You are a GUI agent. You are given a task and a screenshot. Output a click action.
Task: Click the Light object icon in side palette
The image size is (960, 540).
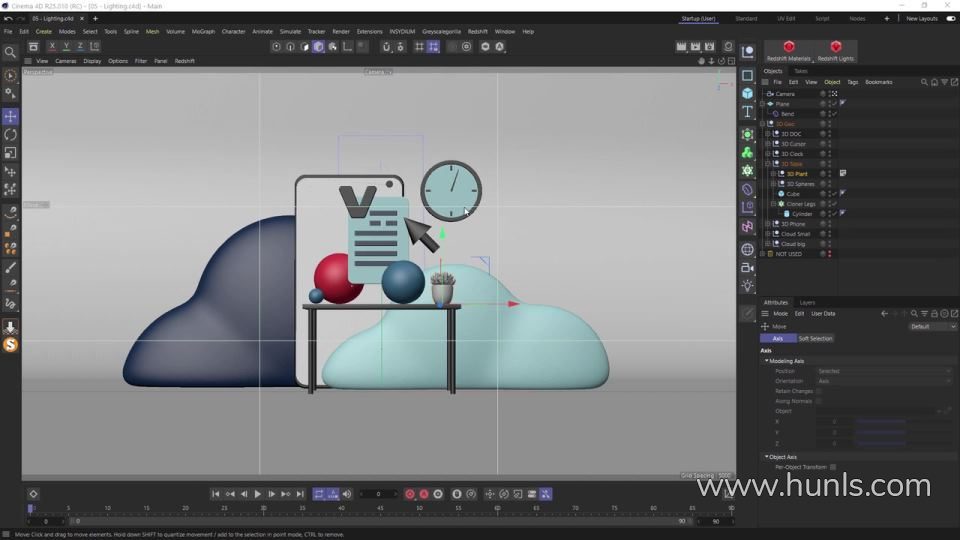coord(747,286)
